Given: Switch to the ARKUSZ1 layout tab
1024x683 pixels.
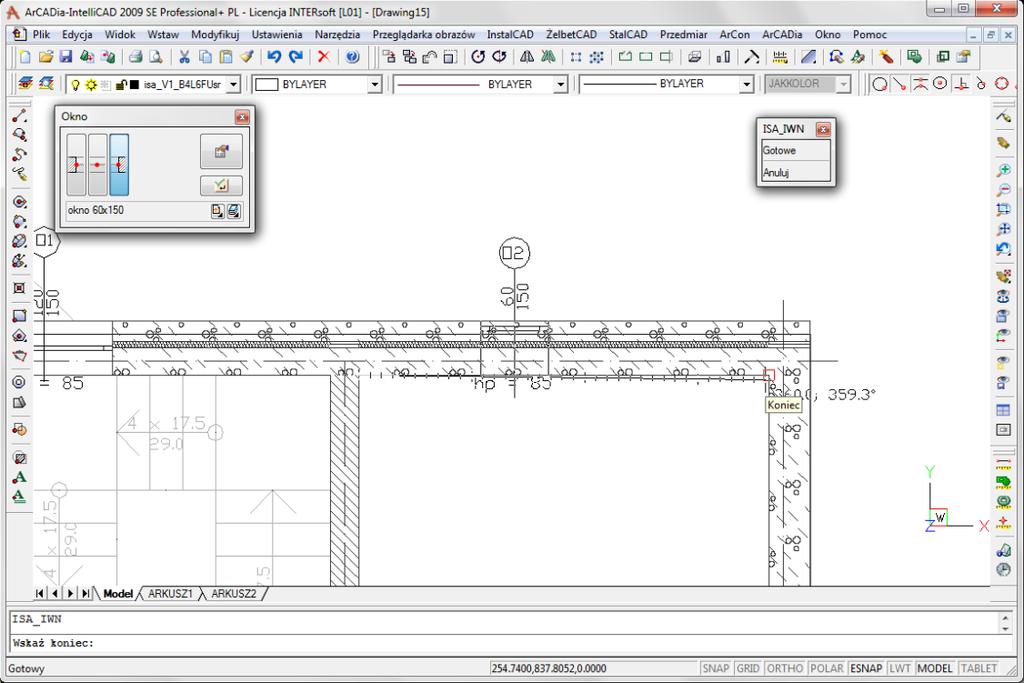Looking at the screenshot, I should coord(170,594).
